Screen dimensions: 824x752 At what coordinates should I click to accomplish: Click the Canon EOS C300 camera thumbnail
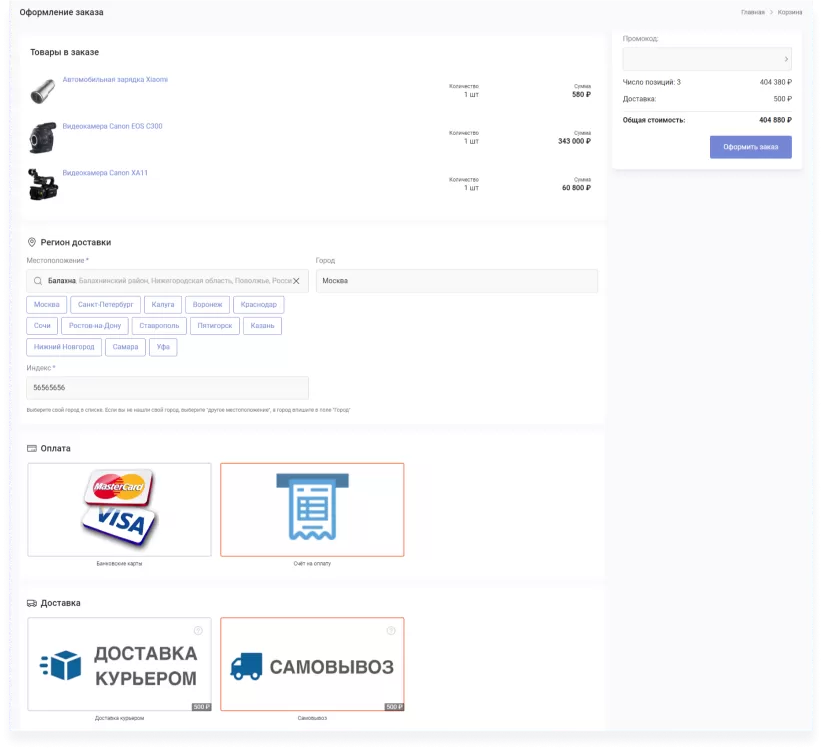(x=43, y=138)
